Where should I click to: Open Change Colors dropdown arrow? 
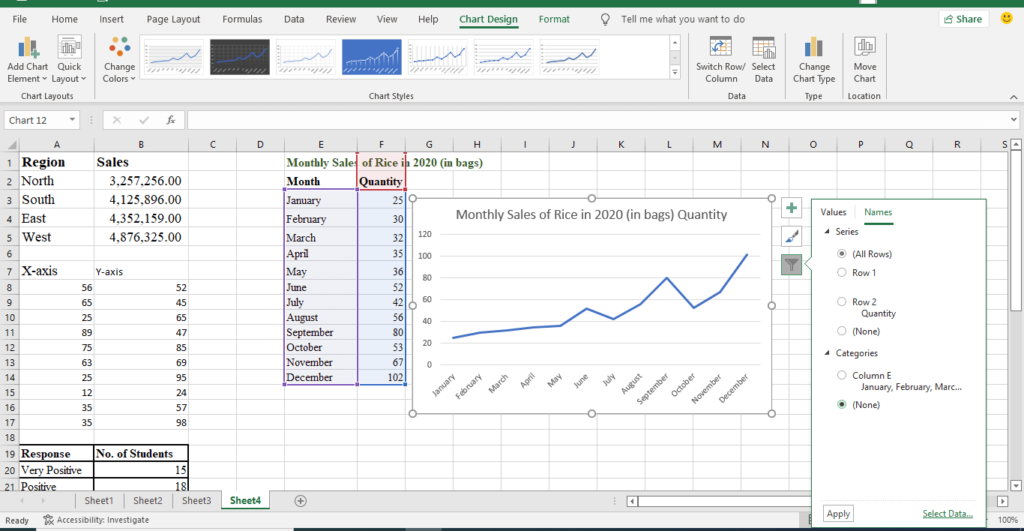click(x=133, y=79)
